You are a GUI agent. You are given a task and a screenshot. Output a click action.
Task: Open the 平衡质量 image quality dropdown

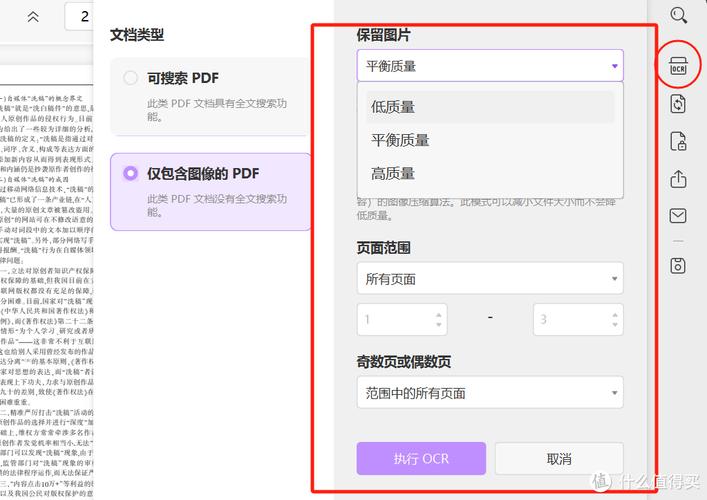point(490,66)
